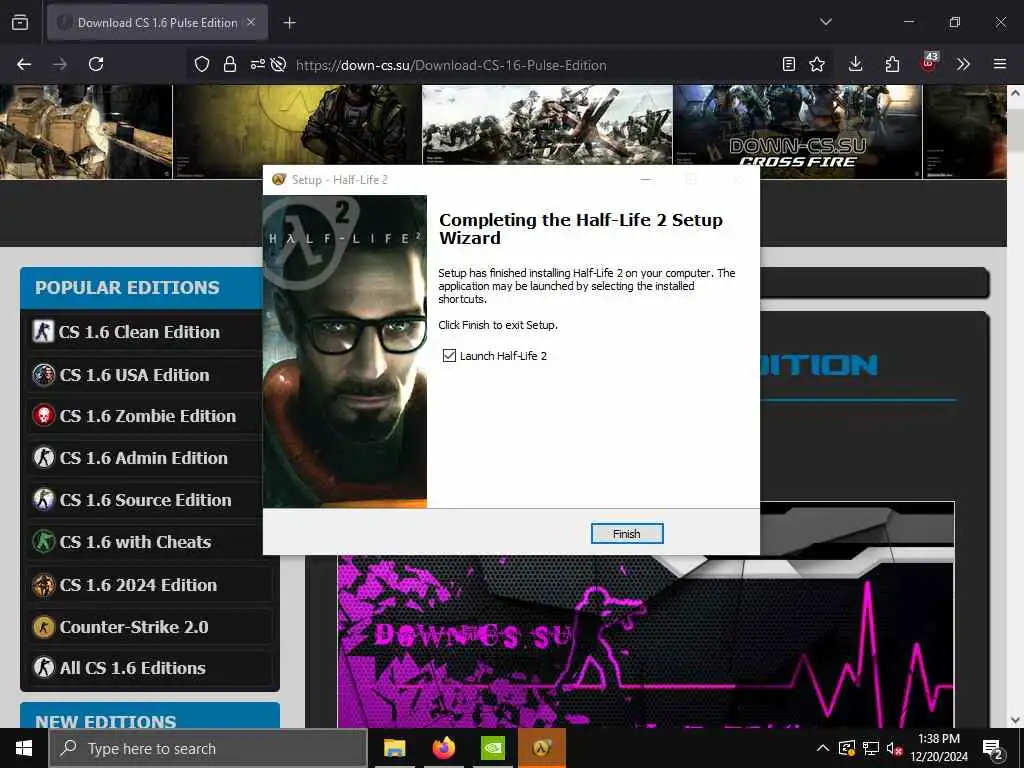Click the POPULAR EDITIONS header

coord(127,287)
